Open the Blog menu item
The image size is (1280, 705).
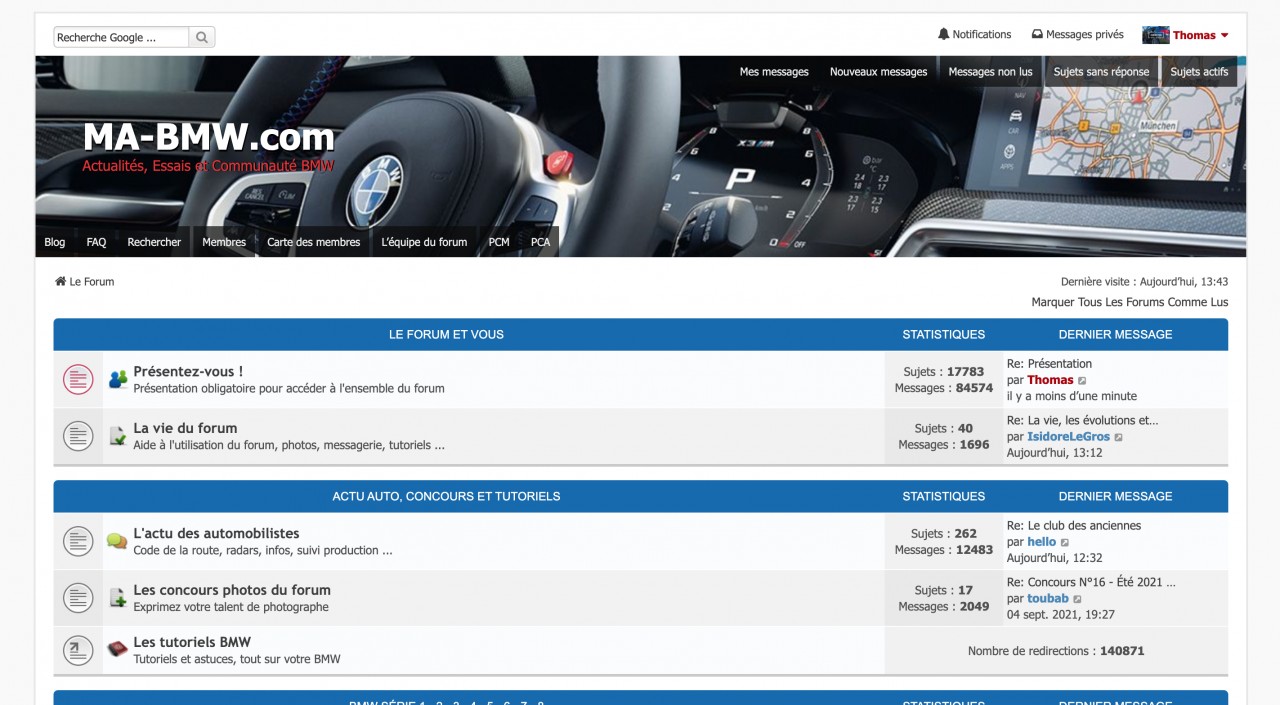pos(55,242)
